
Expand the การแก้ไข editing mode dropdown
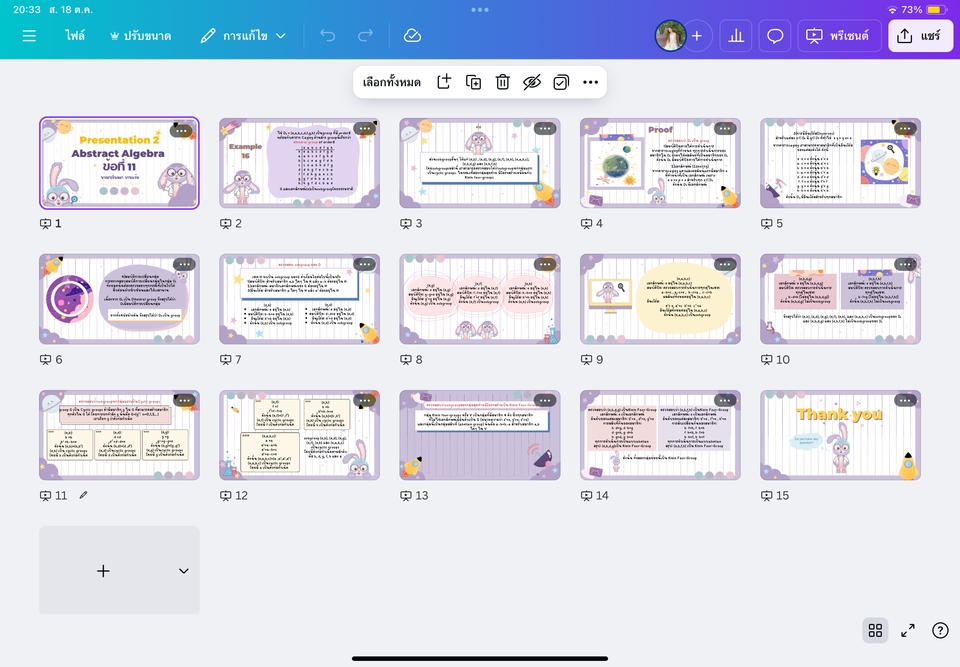tap(243, 36)
